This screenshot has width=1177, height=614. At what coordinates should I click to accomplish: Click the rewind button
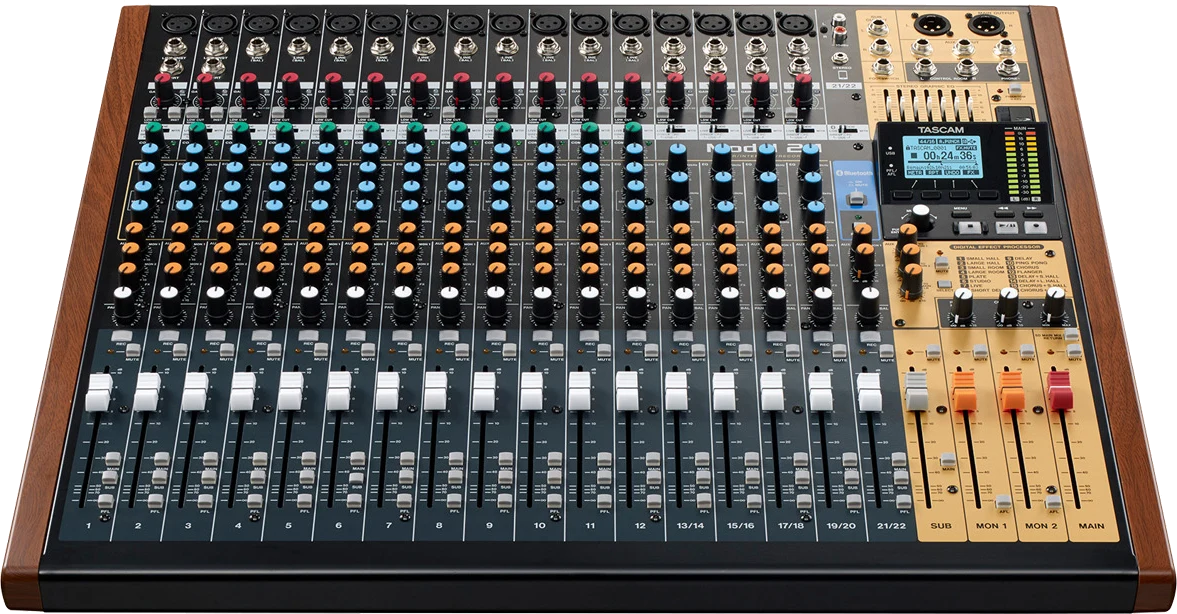[1004, 212]
